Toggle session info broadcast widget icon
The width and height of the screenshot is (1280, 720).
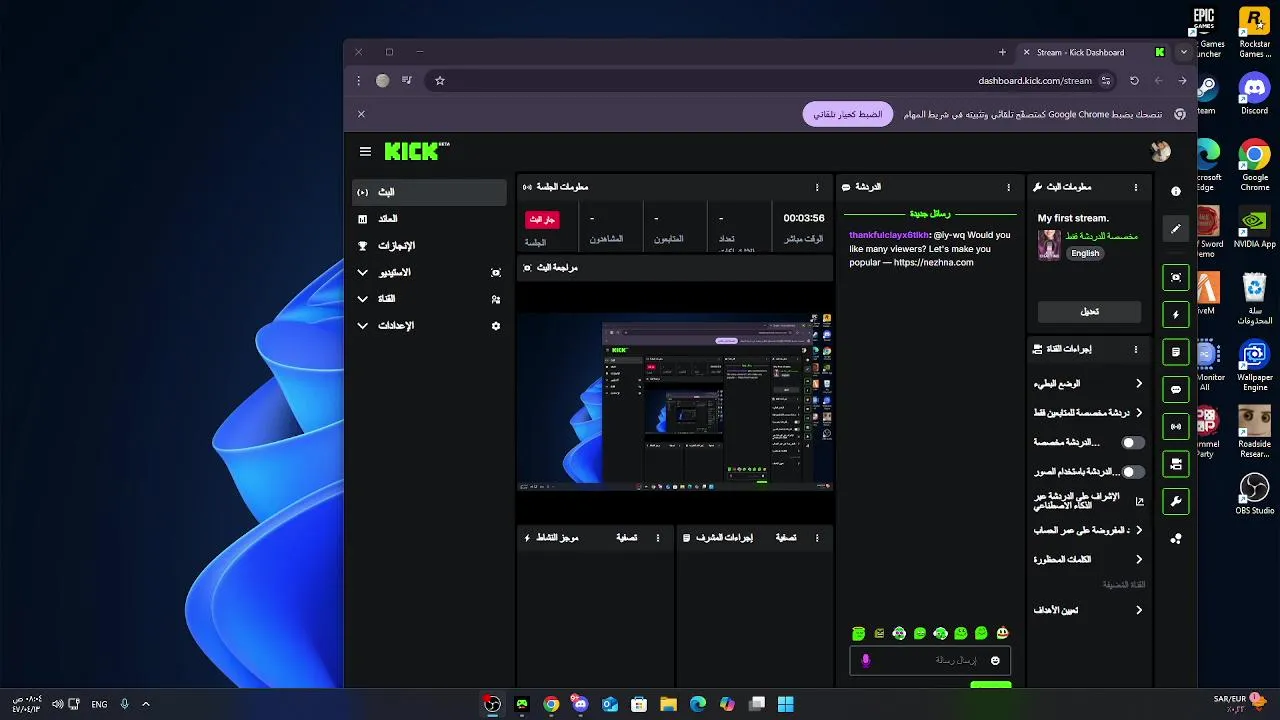point(1176,427)
